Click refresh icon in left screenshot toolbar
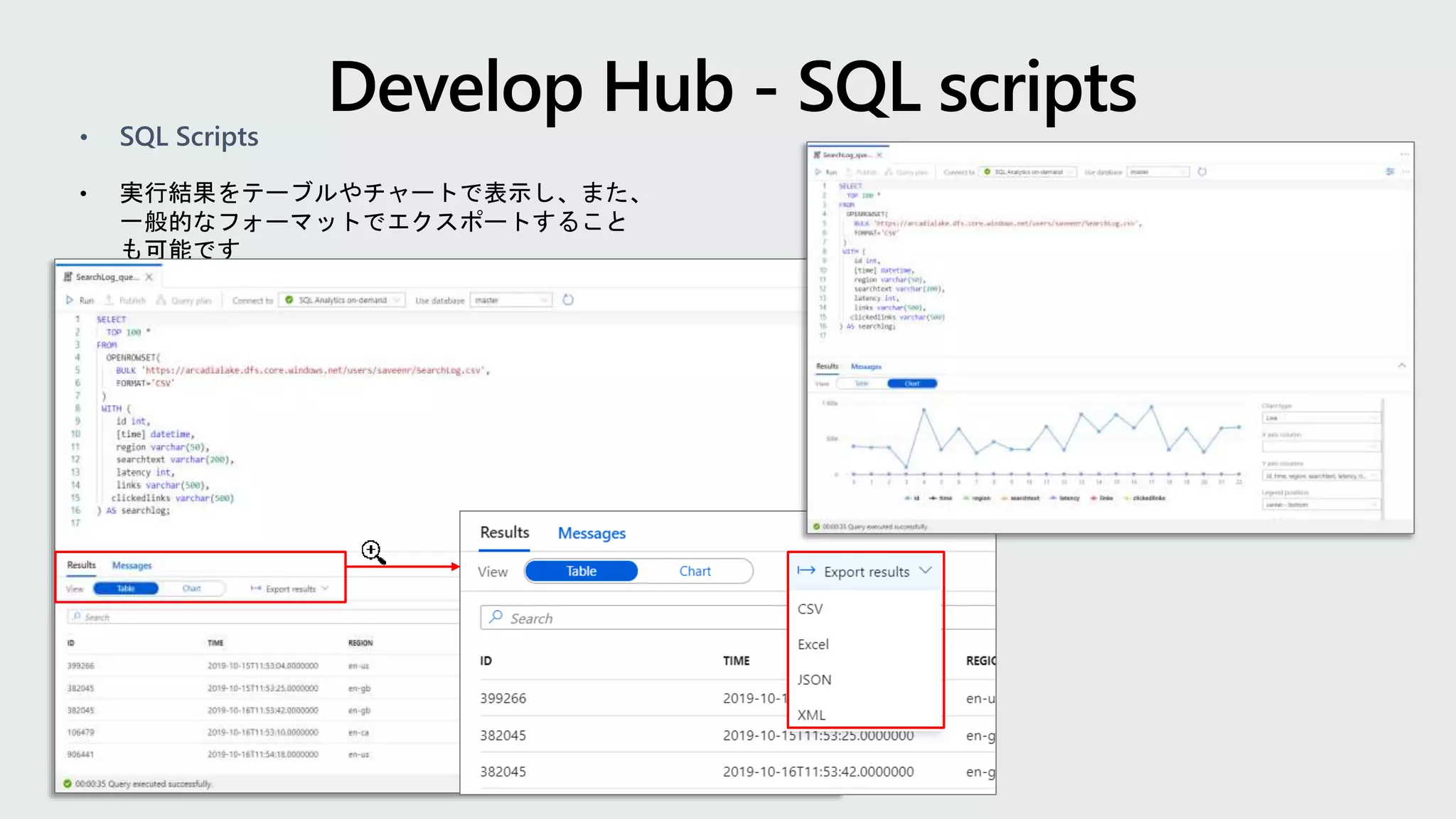 (x=568, y=299)
